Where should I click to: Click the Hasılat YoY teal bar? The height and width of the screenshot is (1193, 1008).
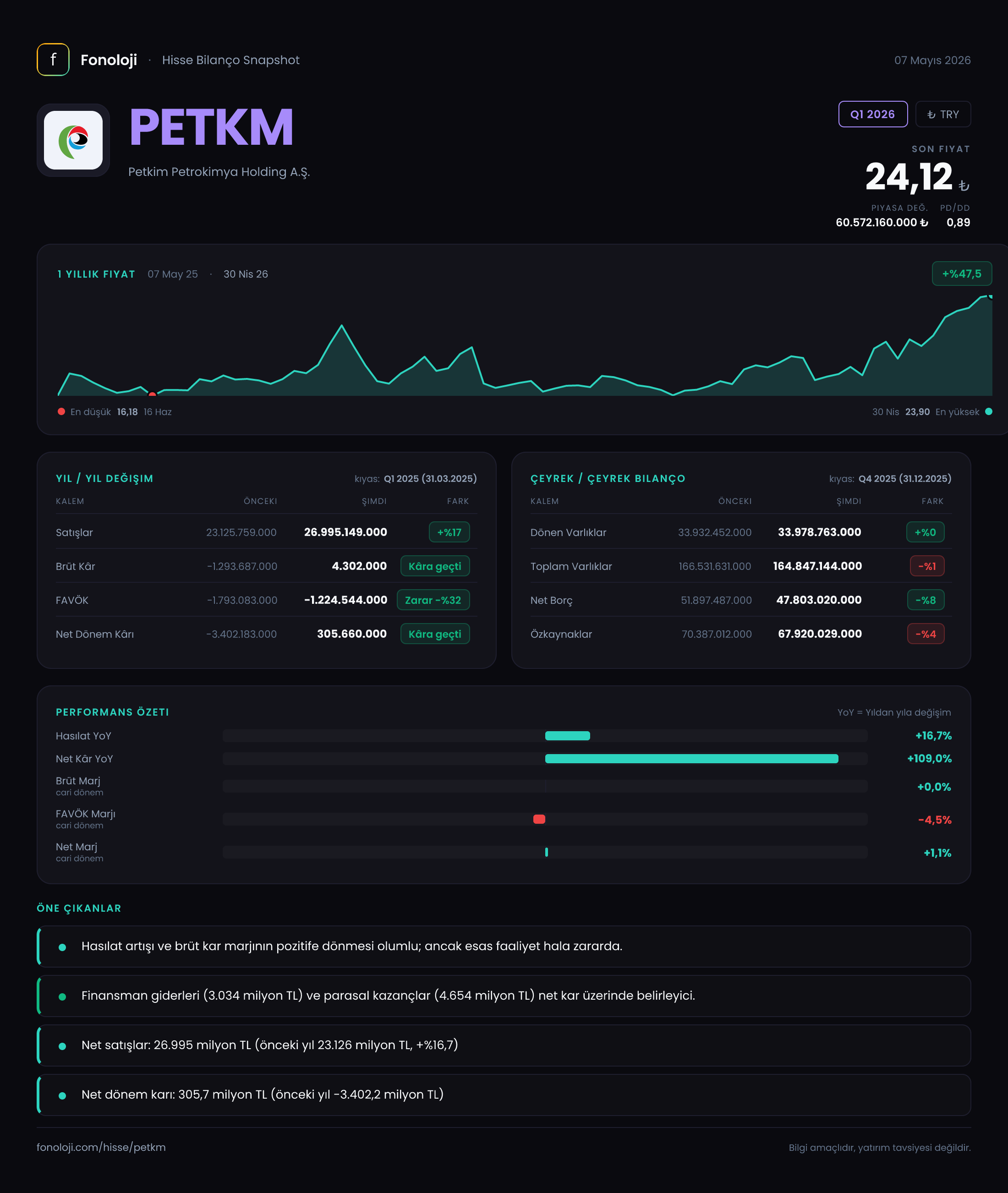click(x=567, y=736)
